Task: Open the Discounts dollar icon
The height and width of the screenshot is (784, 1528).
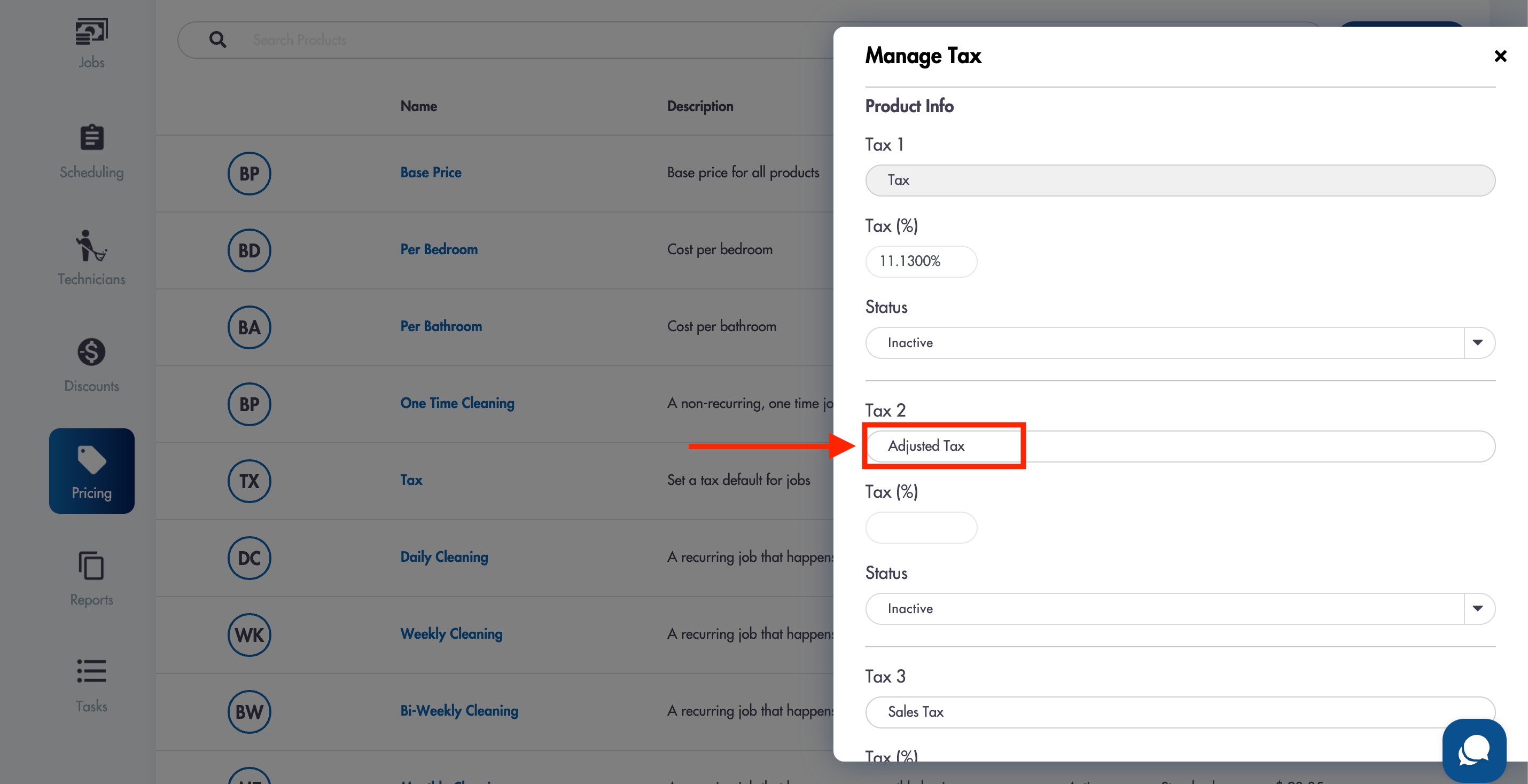Action: click(x=91, y=351)
